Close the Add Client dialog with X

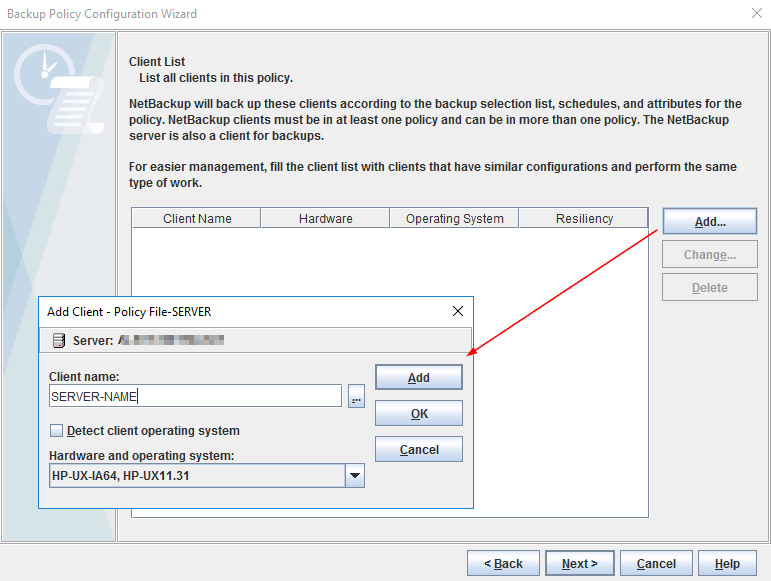click(x=458, y=312)
